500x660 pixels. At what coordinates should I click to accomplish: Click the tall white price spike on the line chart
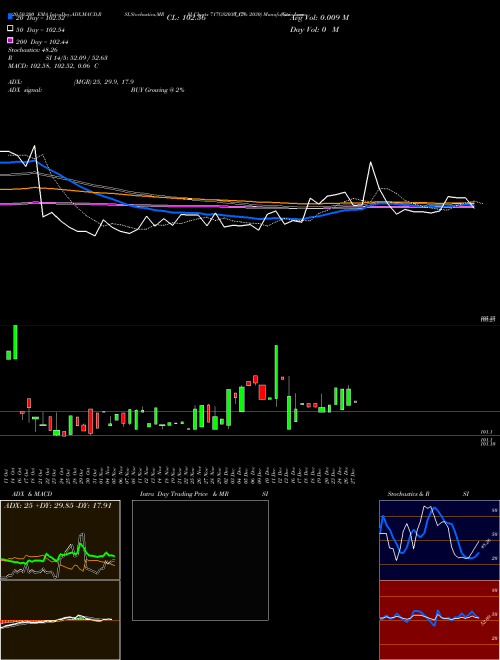click(x=371, y=163)
